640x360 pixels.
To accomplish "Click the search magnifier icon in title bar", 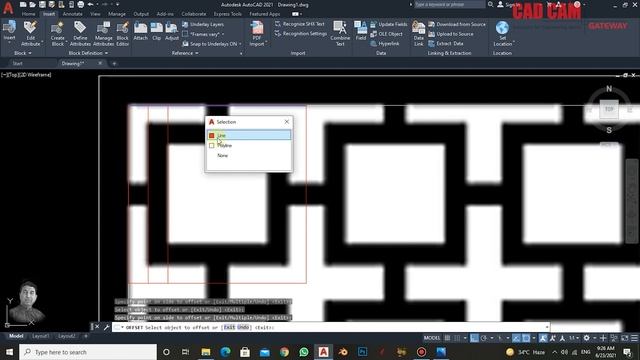I will coord(490,4).
